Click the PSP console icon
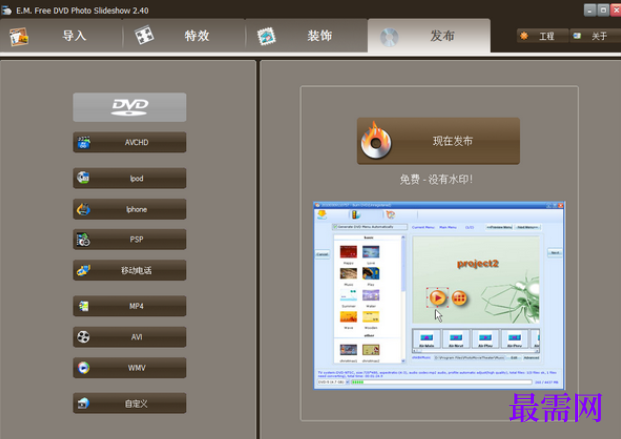Screen dimensions: 621x439 pyautogui.click(x=83, y=239)
